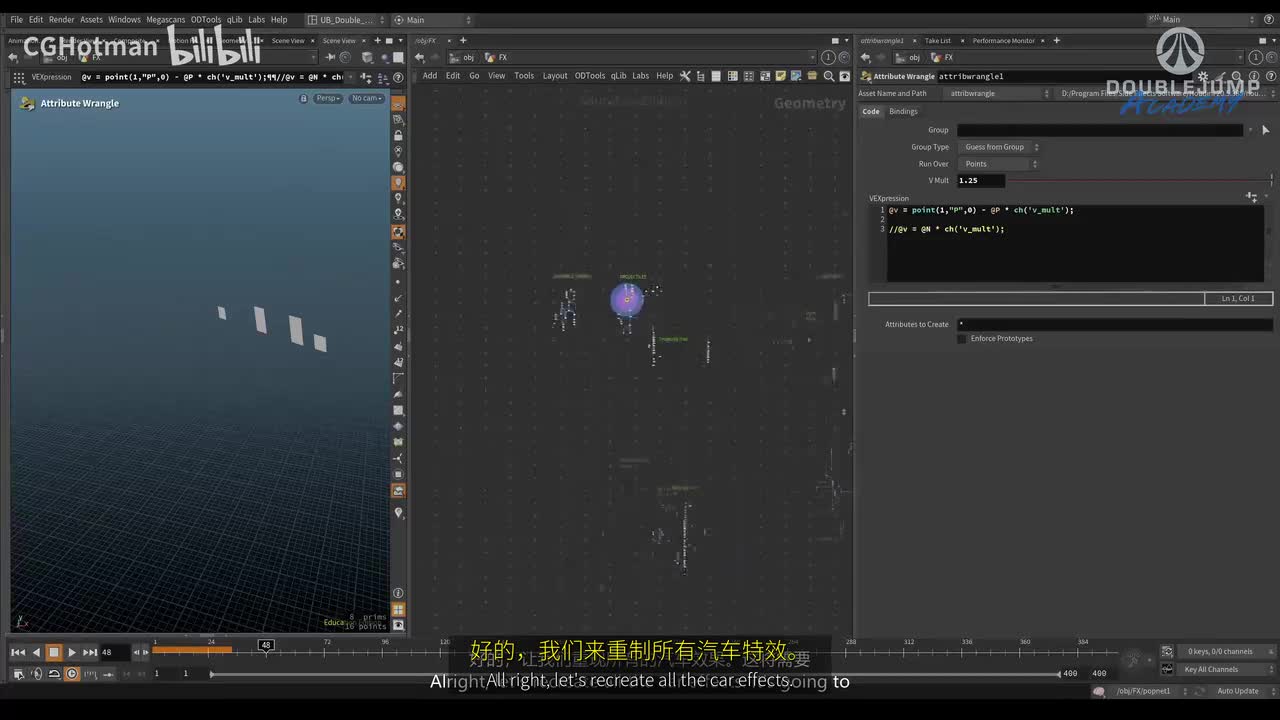Jump to the last frame
This screenshot has height=720, width=1280.
coord(90,652)
